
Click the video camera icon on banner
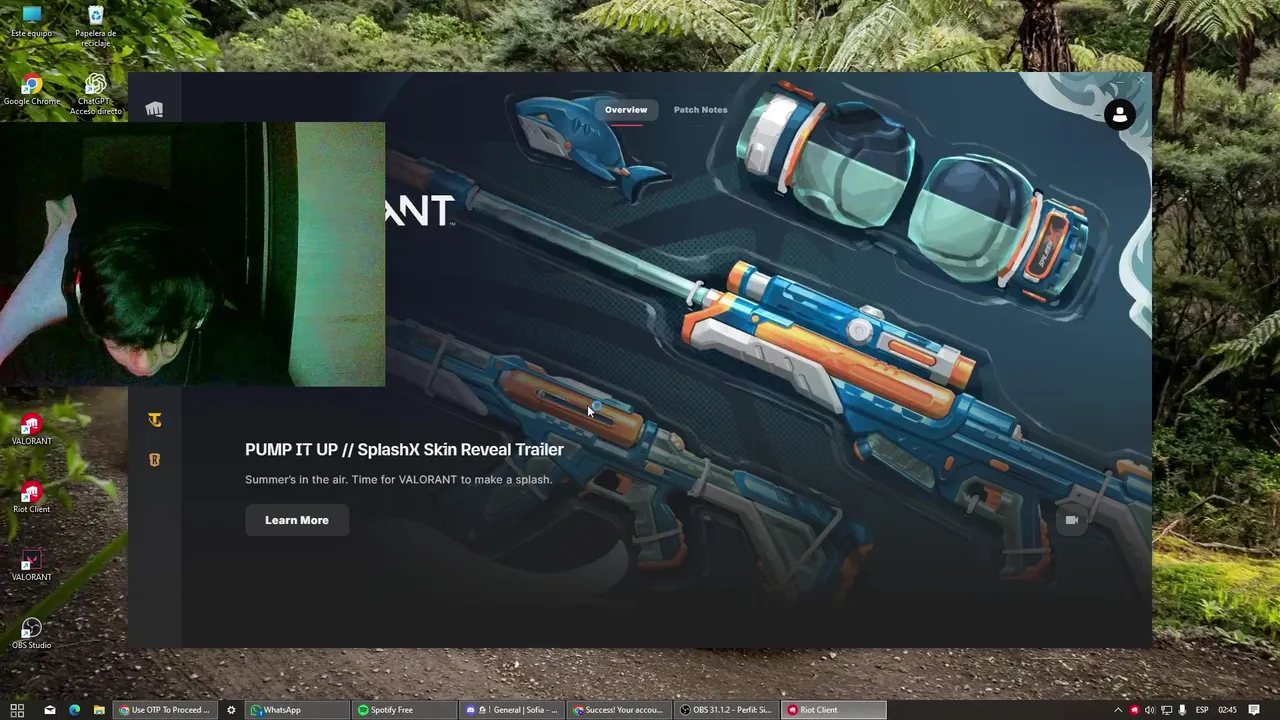[x=1072, y=520]
